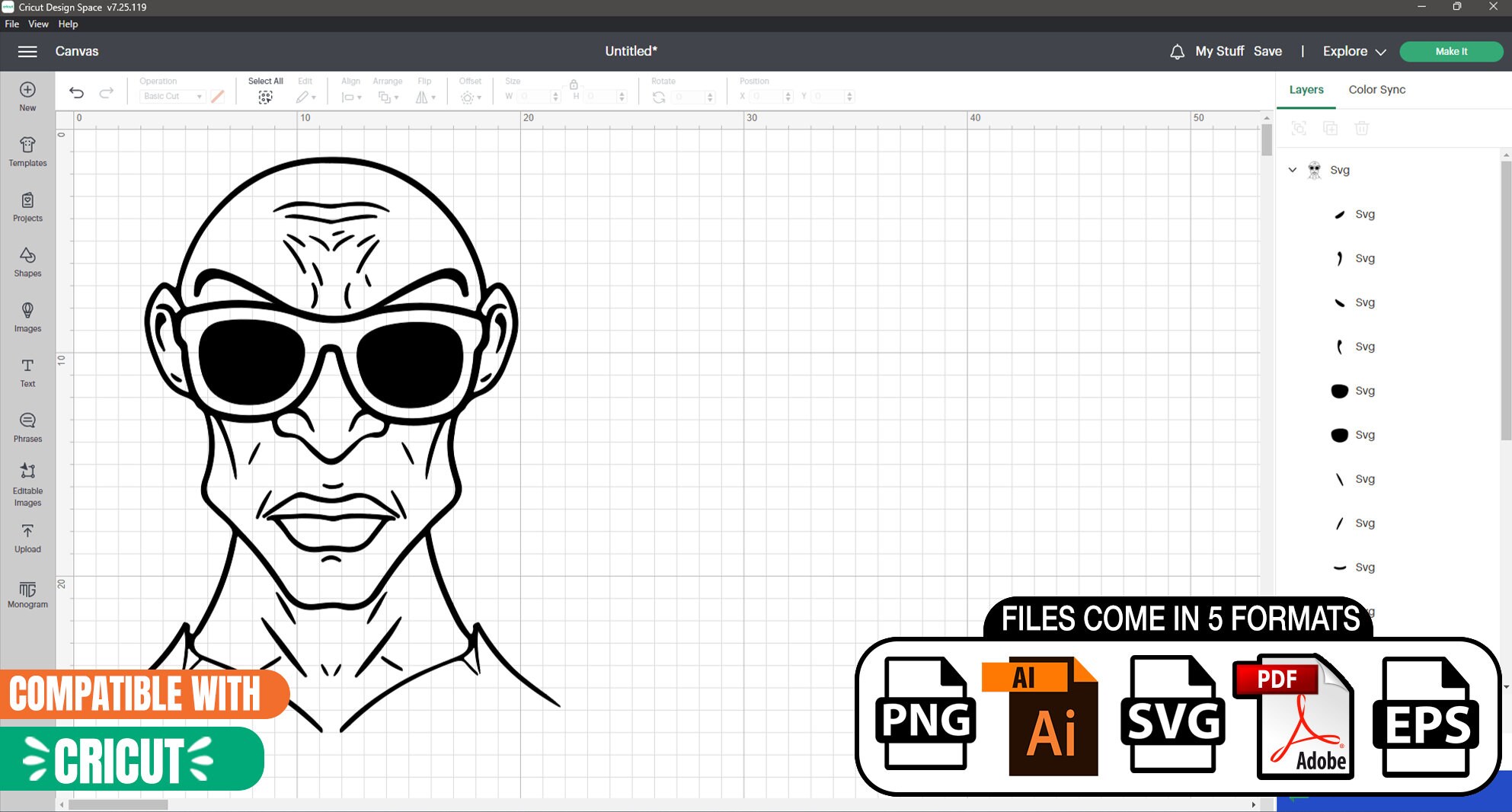Click the Select All icon in the toolbar
This screenshot has width=1512, height=812.
[x=265, y=97]
